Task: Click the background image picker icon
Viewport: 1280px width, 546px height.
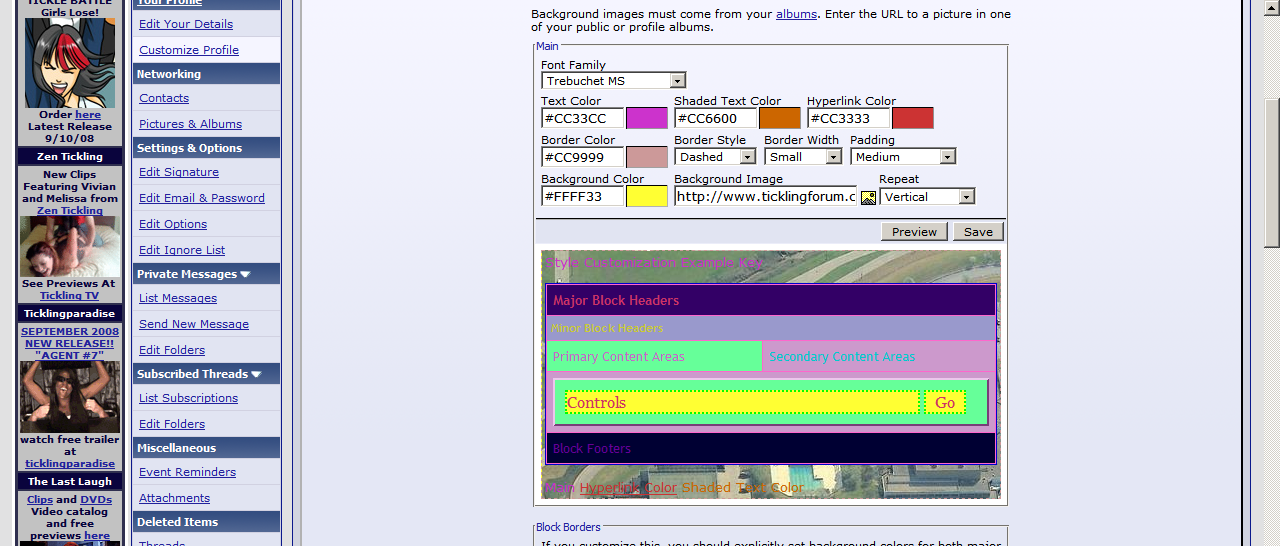Action: [867, 197]
